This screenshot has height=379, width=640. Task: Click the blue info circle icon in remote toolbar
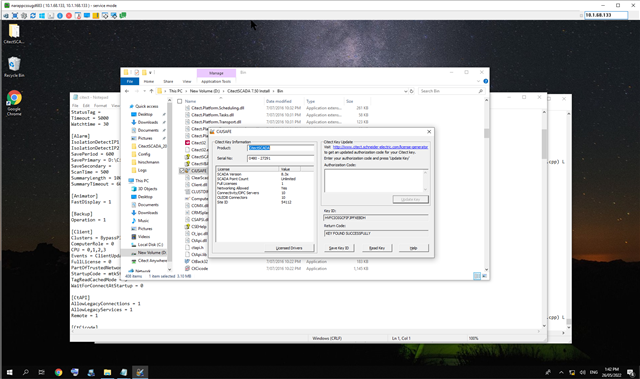pos(60,16)
